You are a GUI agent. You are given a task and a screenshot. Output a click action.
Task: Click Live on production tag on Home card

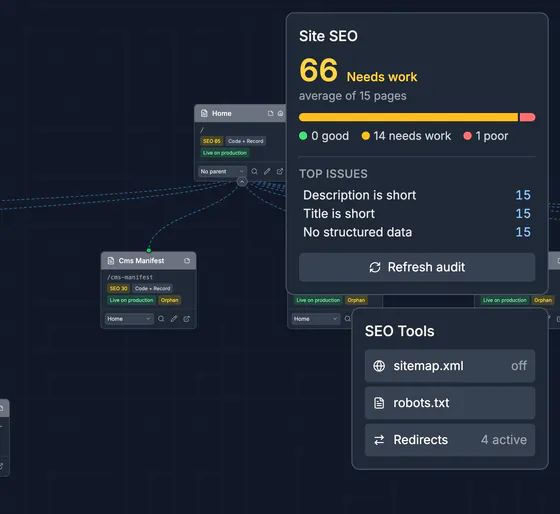[225, 153]
